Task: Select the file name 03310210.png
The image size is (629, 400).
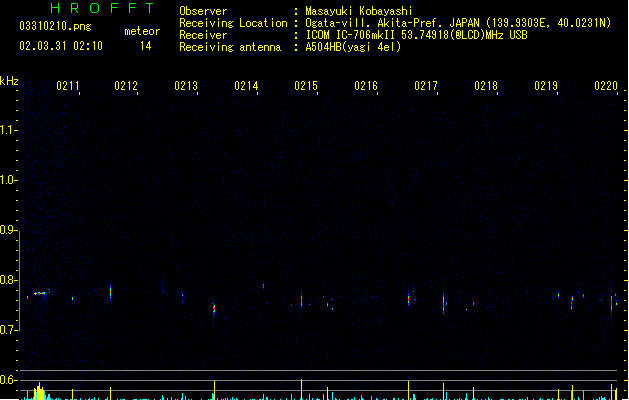Action: pyautogui.click(x=55, y=26)
